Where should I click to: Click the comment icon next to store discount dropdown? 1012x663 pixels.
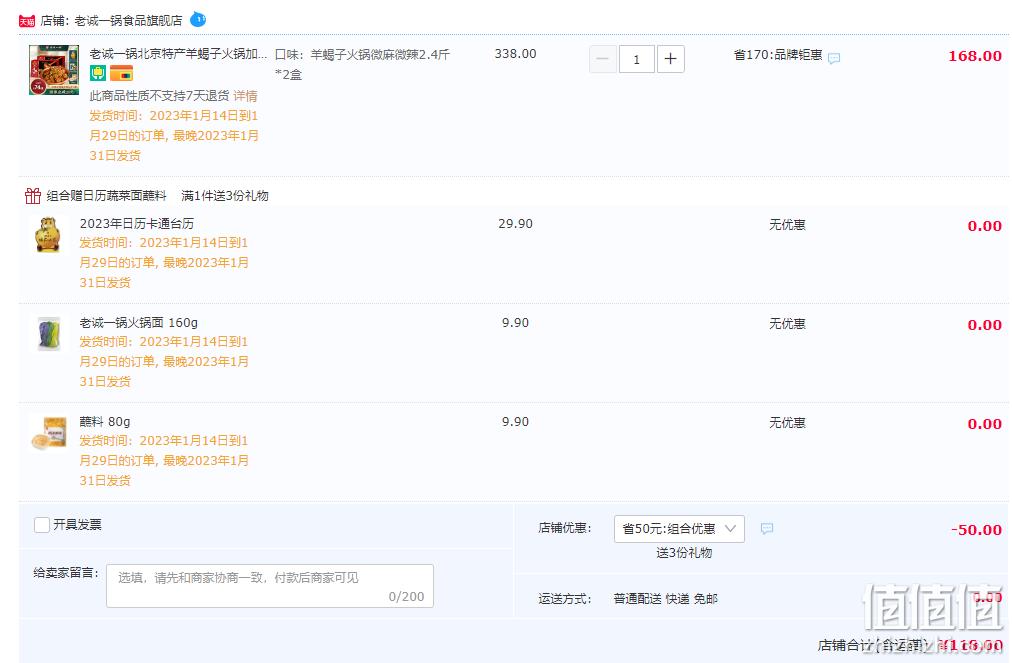point(767,529)
